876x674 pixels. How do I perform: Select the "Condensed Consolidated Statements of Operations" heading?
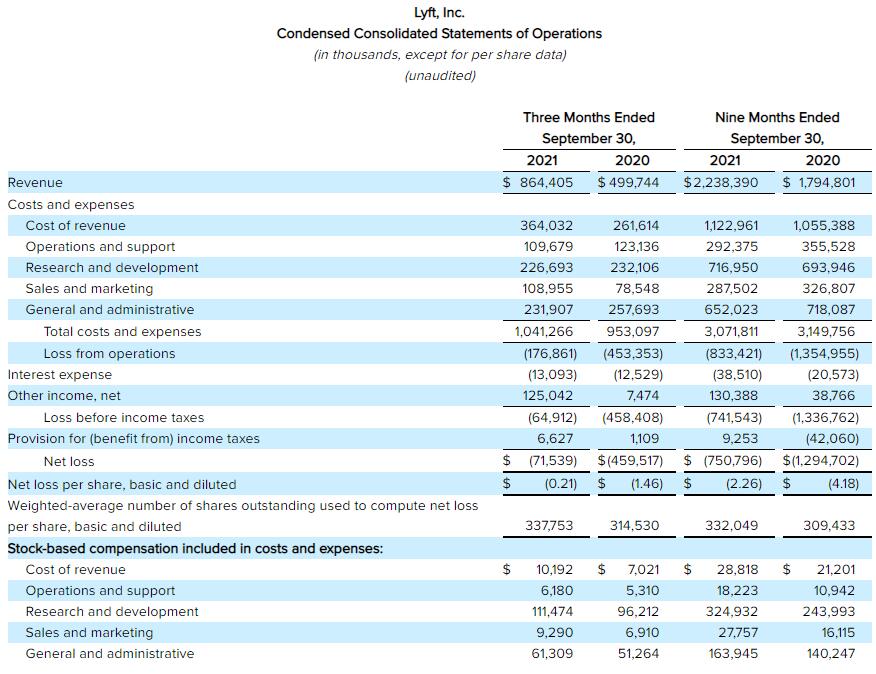pos(439,34)
